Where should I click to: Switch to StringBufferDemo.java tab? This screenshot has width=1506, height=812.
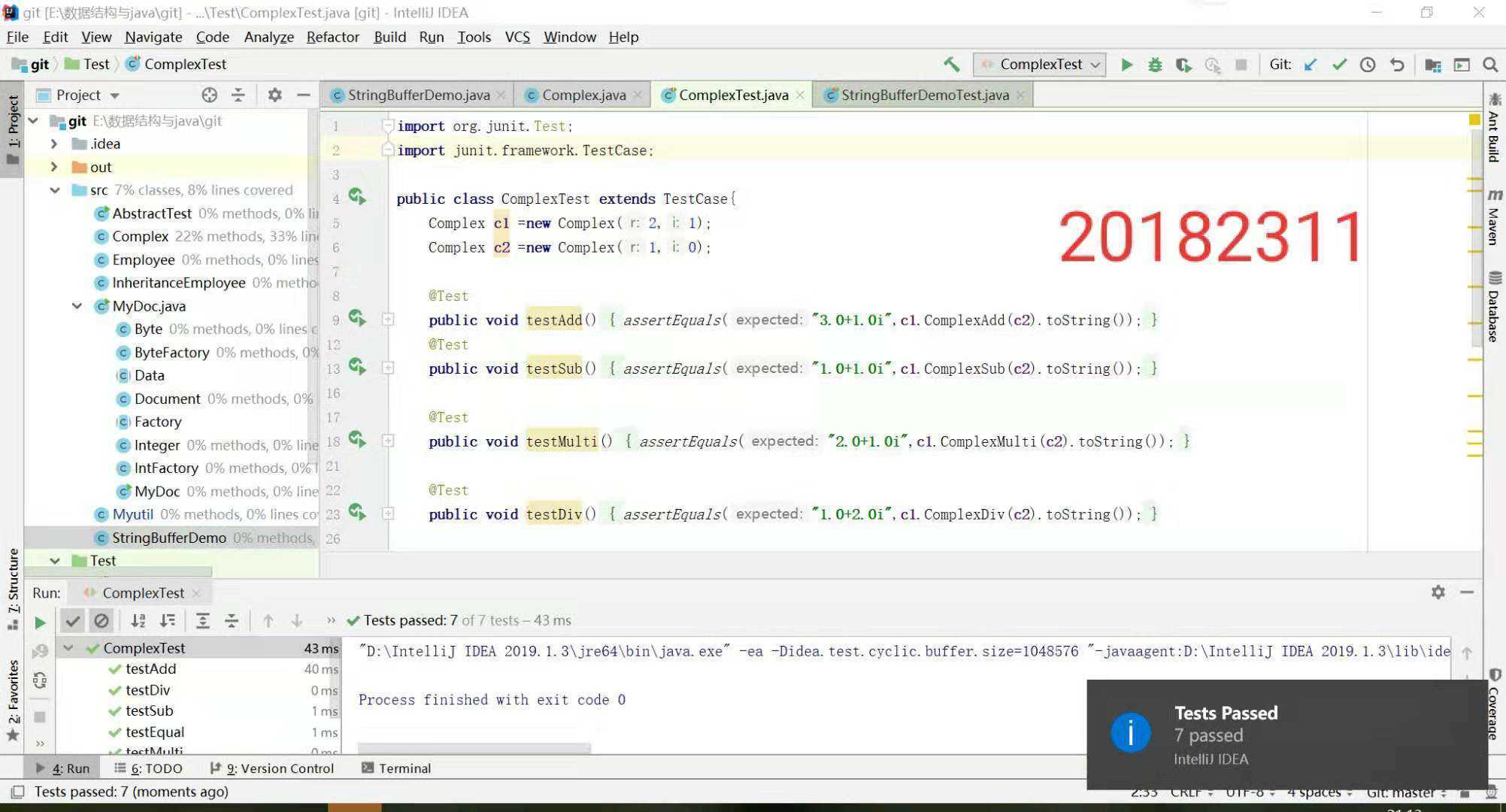(x=419, y=95)
